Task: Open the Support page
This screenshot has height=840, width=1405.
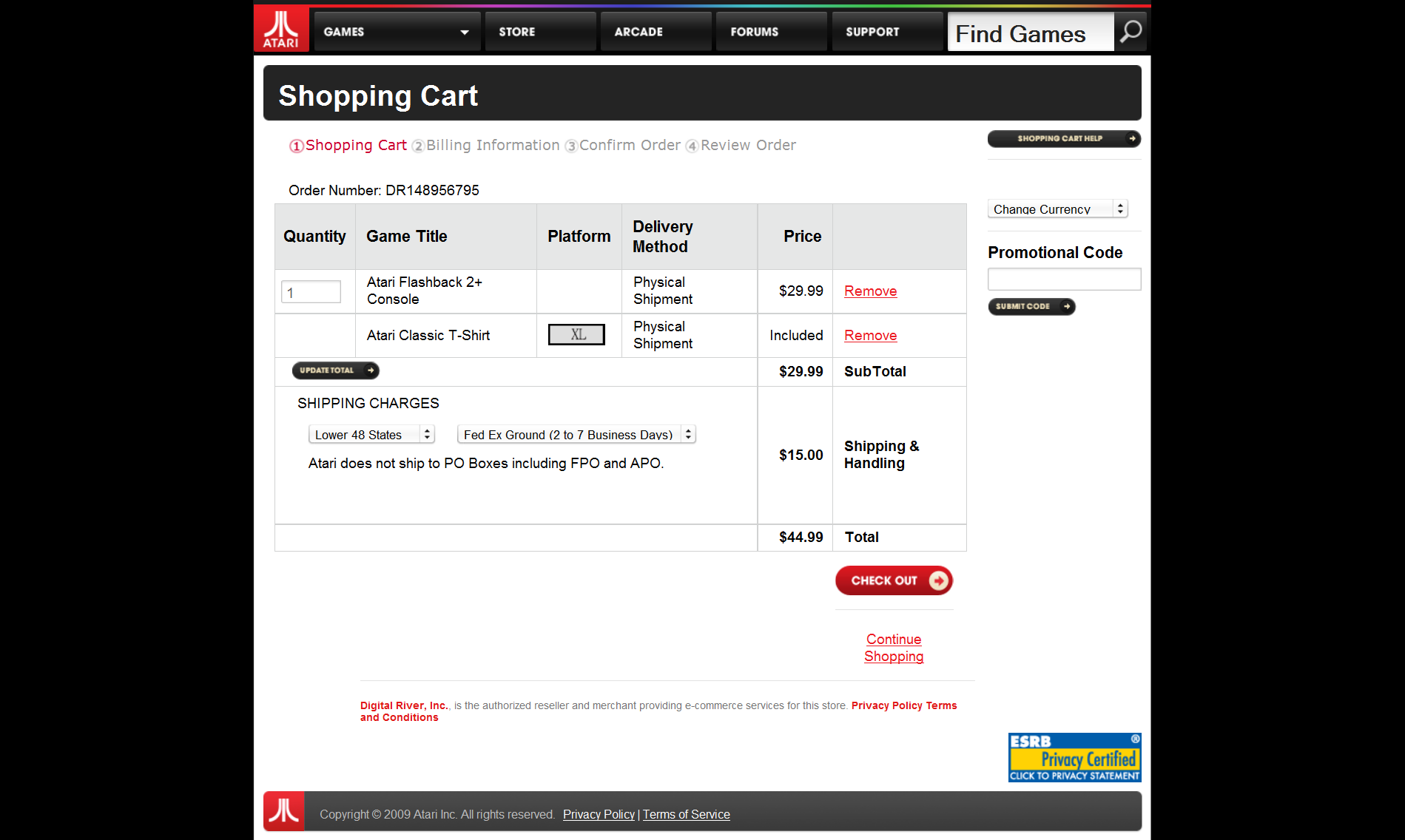Action: 887,32
